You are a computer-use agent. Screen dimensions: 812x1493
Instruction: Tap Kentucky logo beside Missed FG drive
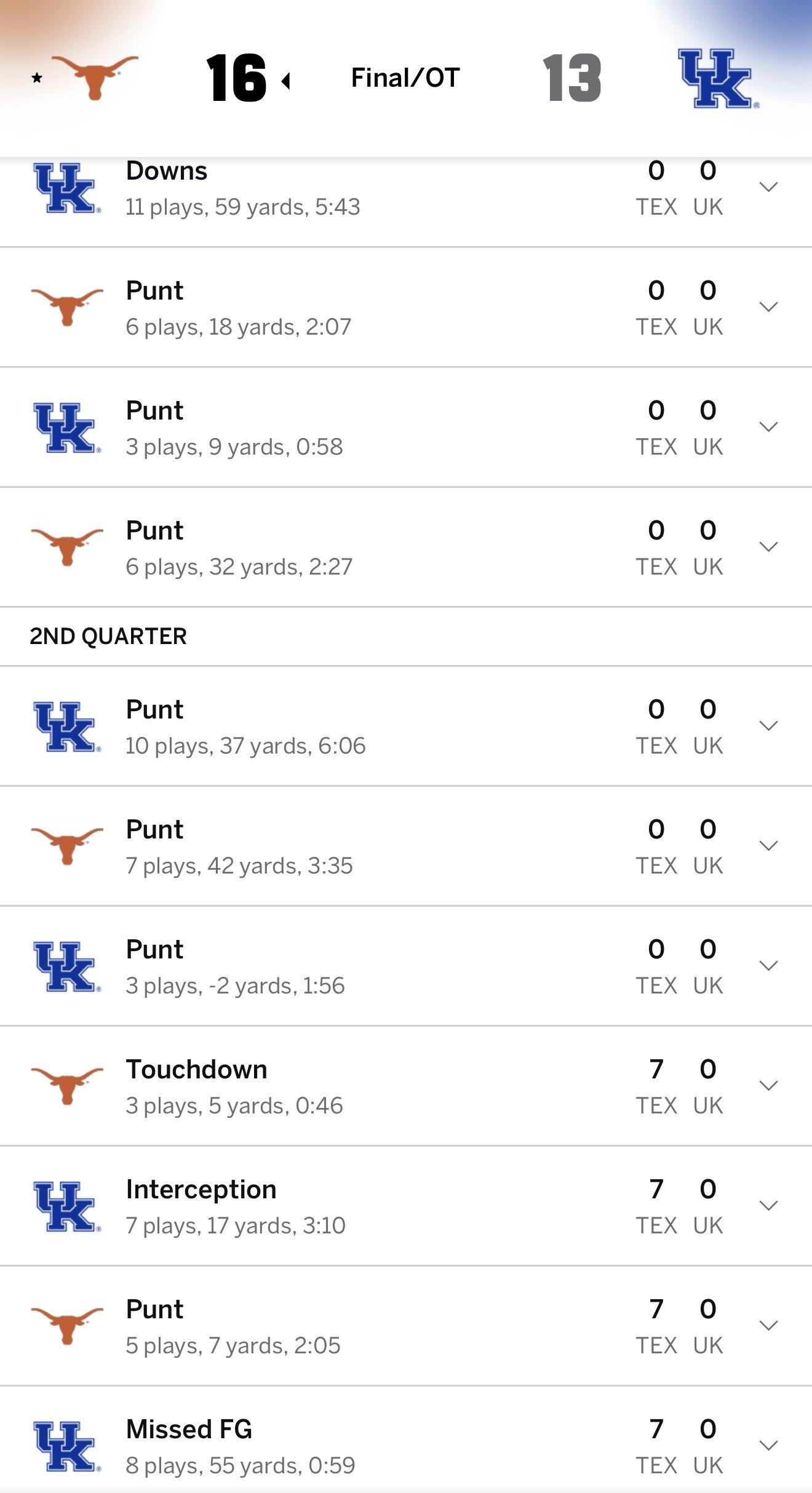(66, 1446)
